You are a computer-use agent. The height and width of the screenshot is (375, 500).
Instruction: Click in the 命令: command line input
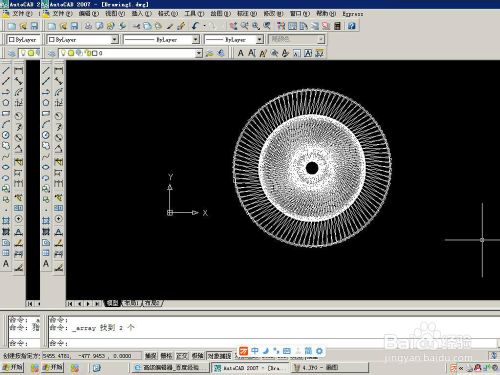pos(272,343)
